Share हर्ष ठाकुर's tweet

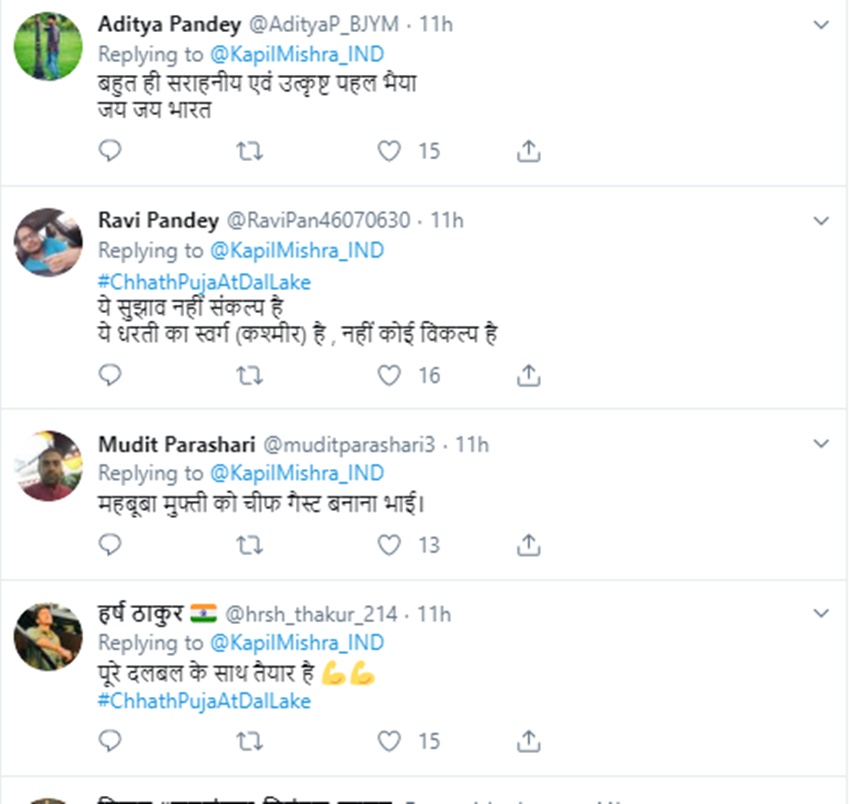tap(529, 741)
